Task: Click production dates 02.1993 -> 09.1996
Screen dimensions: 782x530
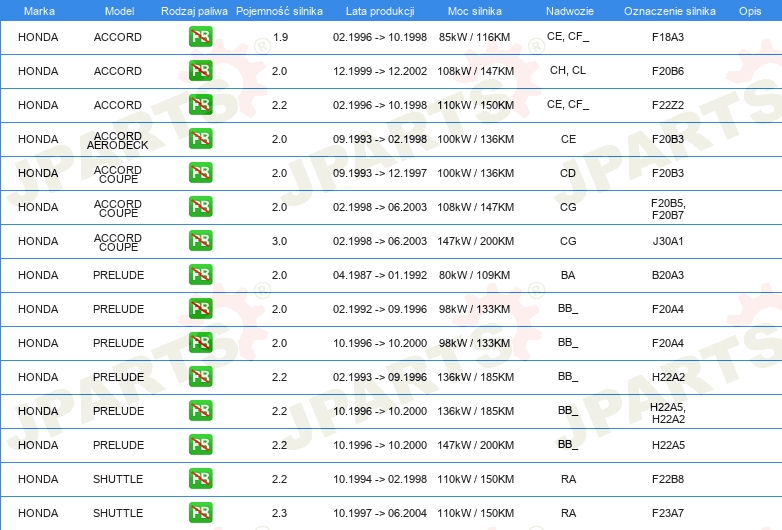Action: pos(380,376)
